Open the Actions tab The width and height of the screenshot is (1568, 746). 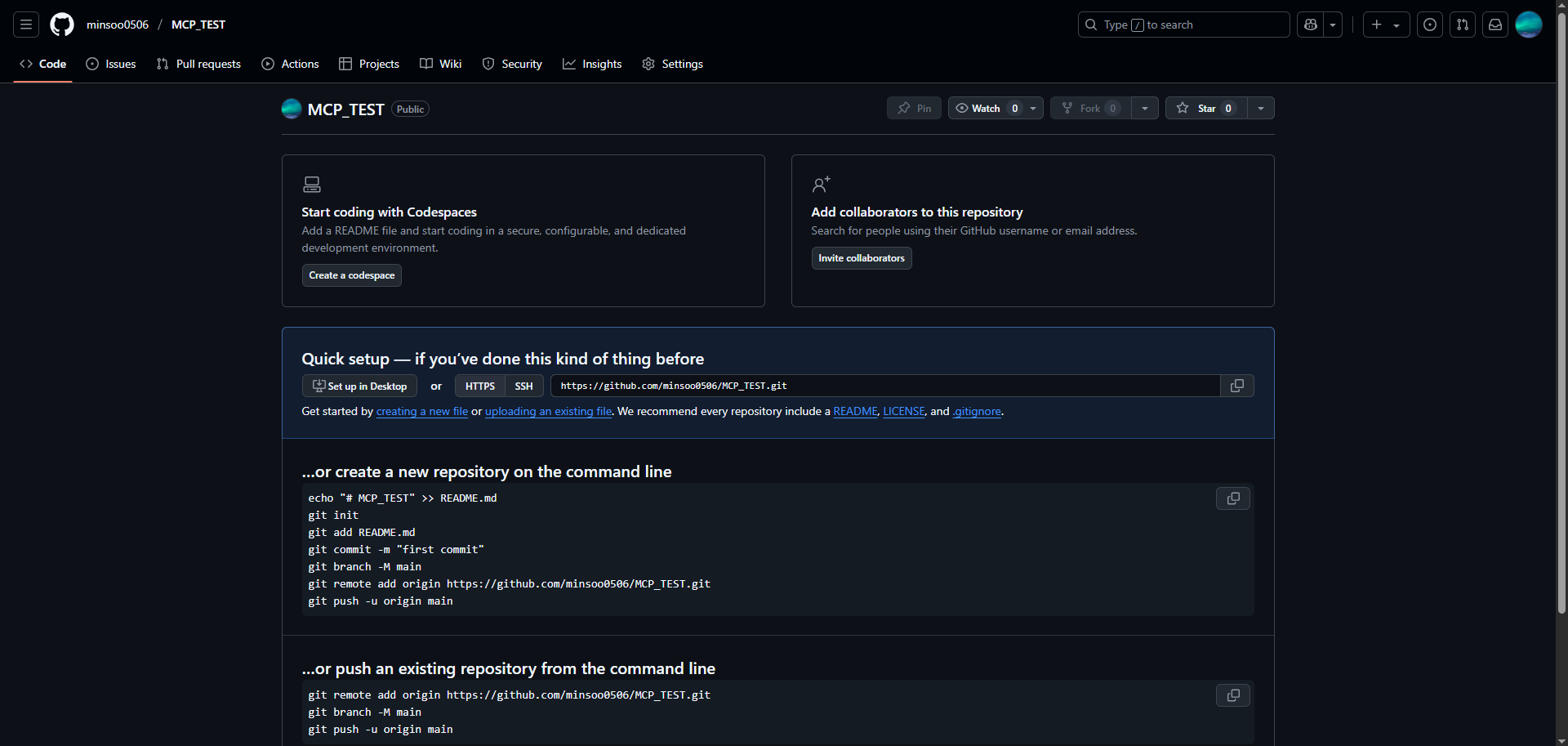click(x=290, y=64)
